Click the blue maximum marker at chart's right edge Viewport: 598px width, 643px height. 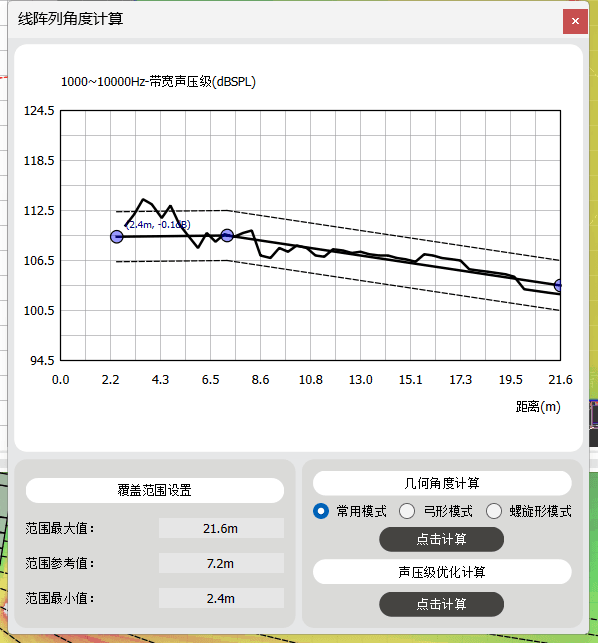(x=558, y=285)
